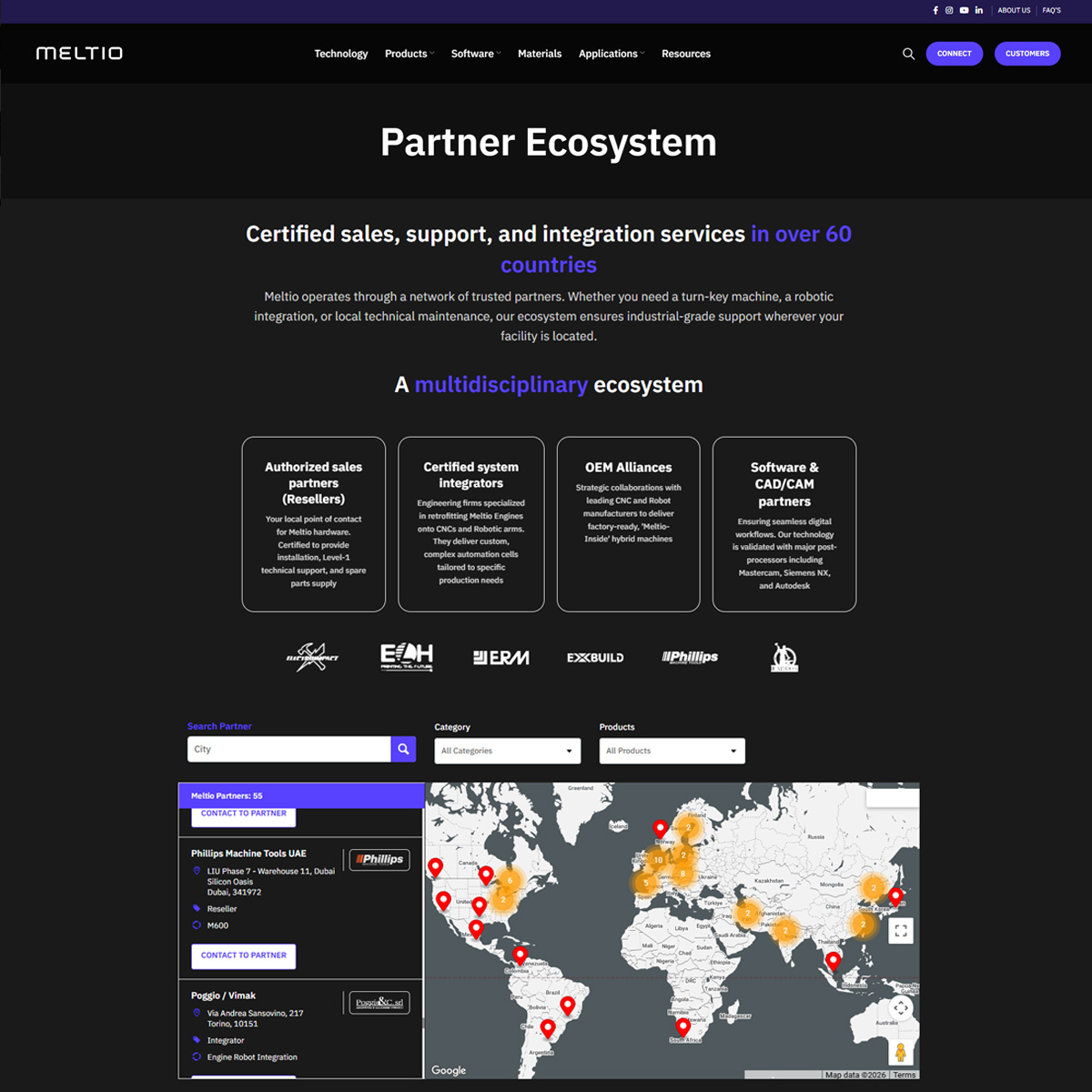Image resolution: width=1092 pixels, height=1092 pixels.
Task: Click the Street View pegman icon
Action: tap(900, 1052)
